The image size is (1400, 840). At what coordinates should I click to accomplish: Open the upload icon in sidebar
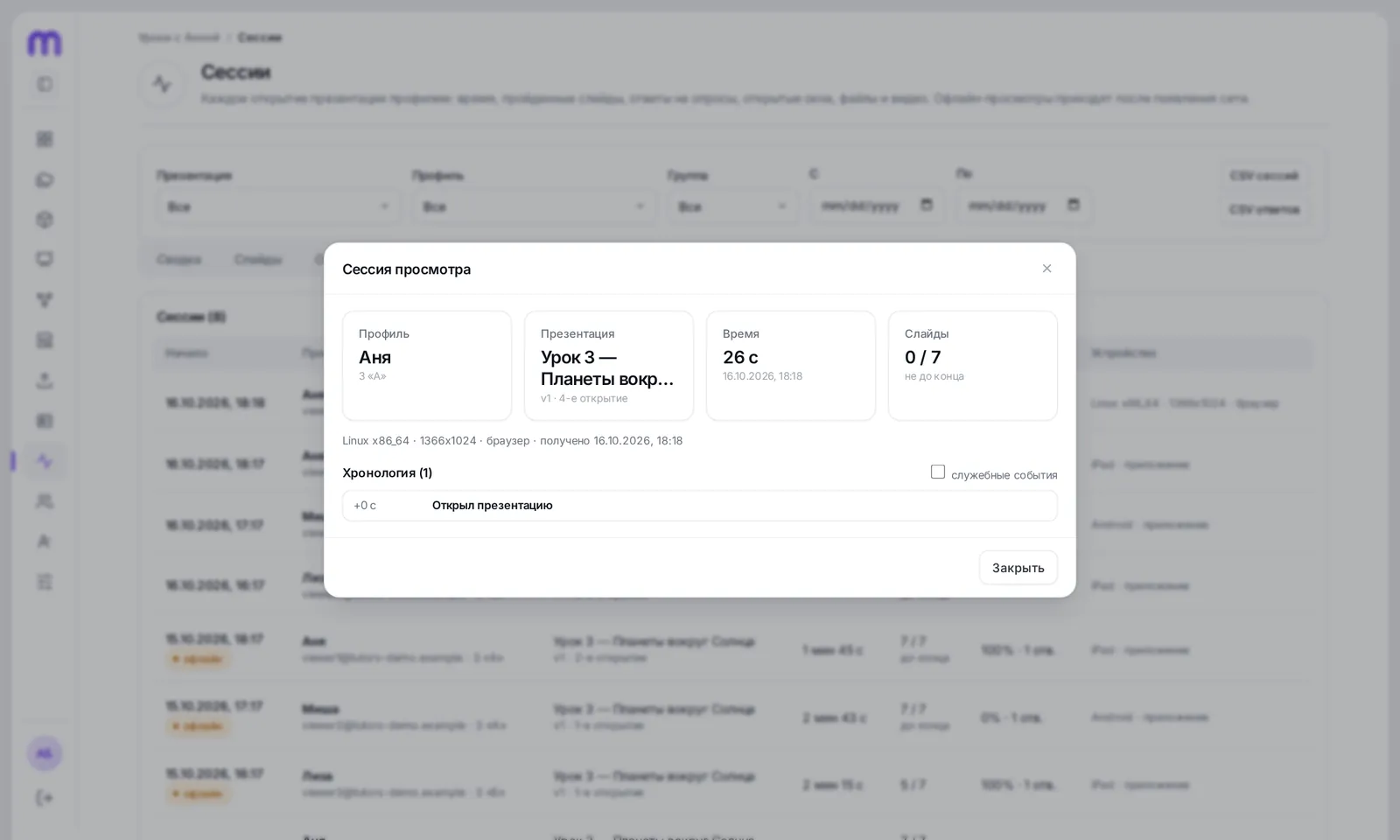pos(45,381)
